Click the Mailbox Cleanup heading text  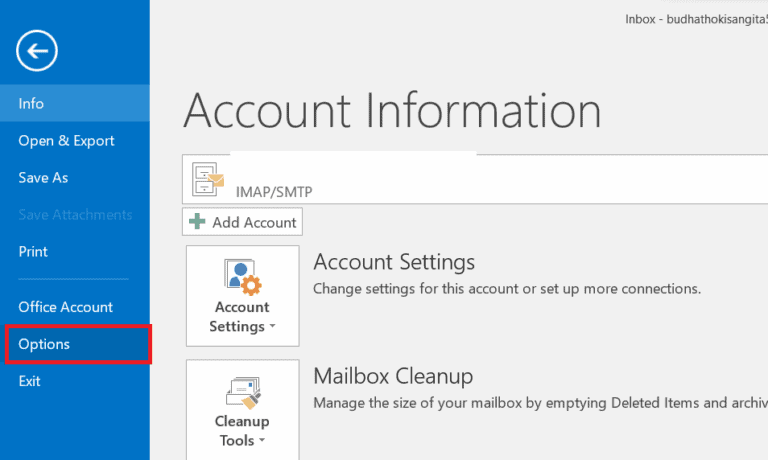pyautogui.click(x=393, y=377)
